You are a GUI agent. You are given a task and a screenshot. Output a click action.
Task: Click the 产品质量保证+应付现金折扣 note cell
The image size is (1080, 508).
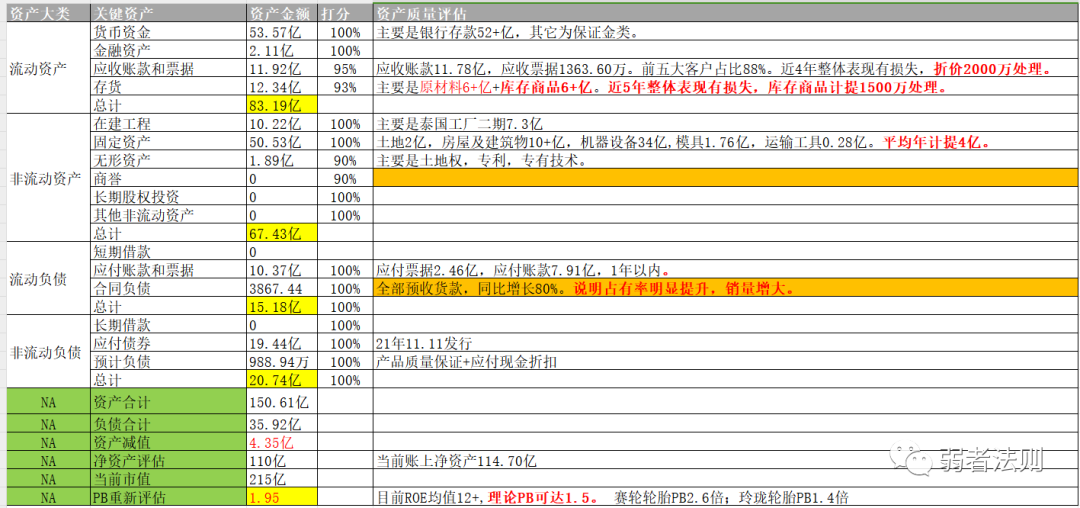coord(726,361)
